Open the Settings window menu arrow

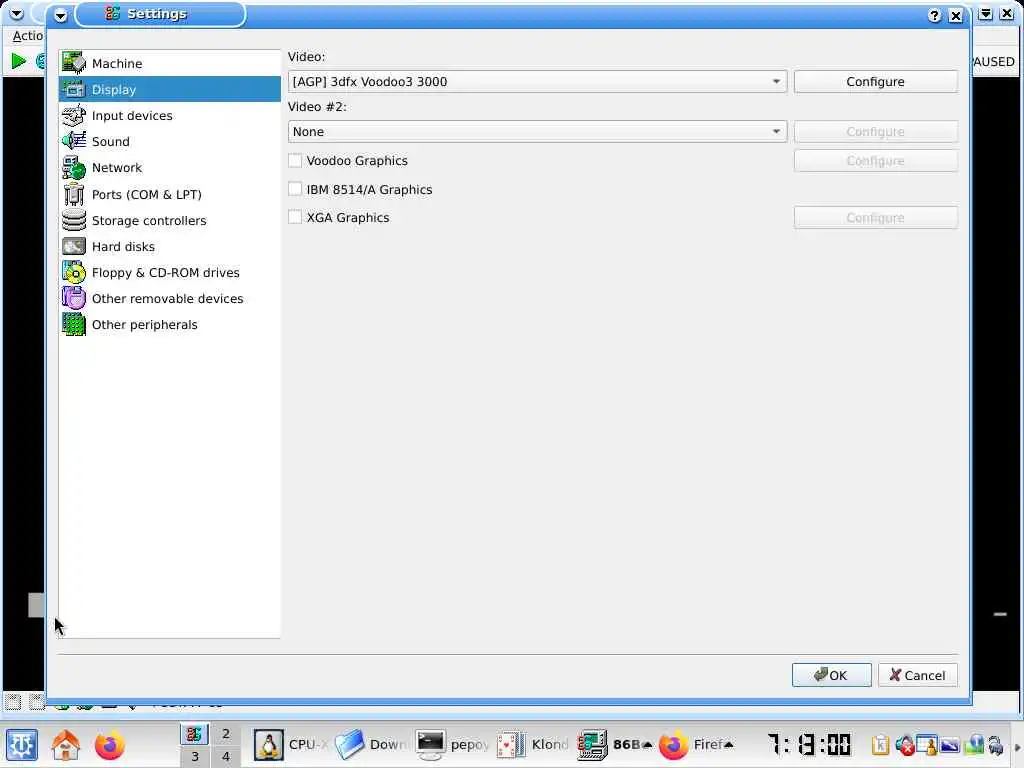click(60, 15)
